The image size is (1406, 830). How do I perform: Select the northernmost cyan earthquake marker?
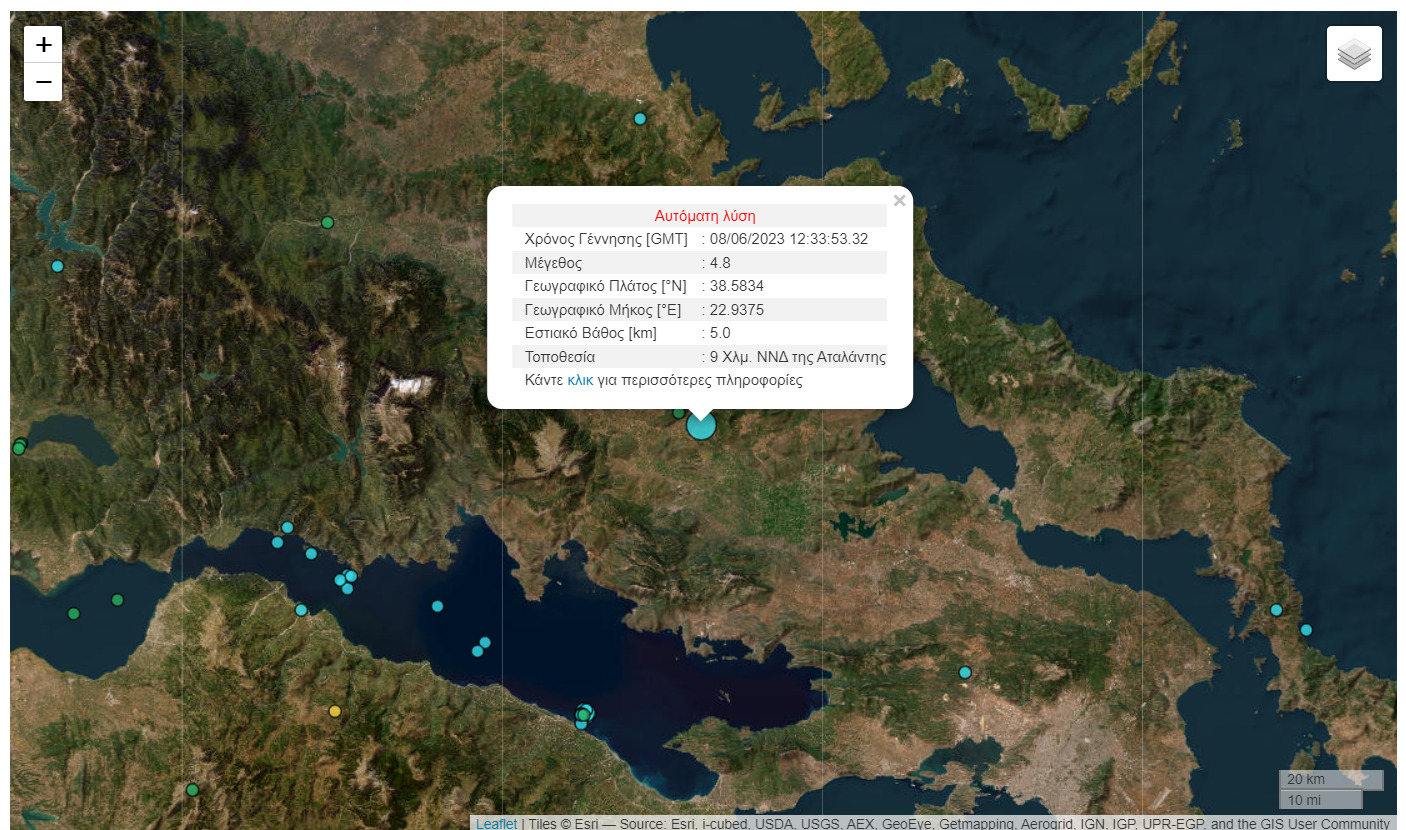pos(640,119)
